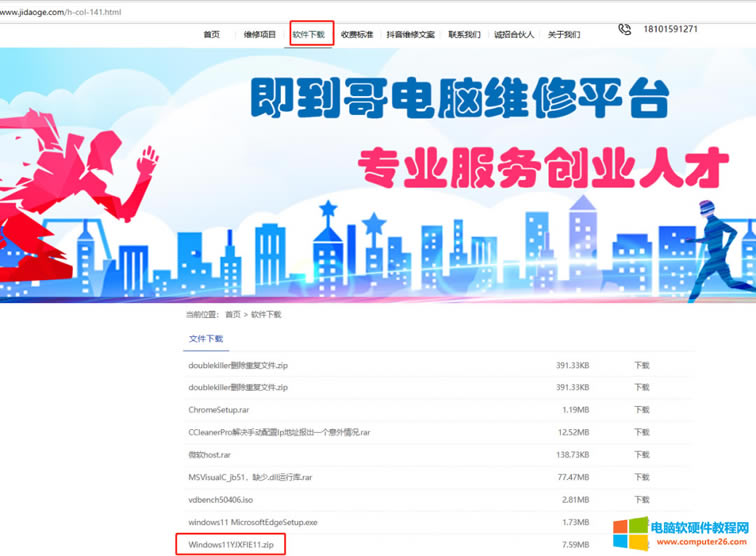Viewport: 756px width, 556px height.
Task: Click the Windows logo in the watermark
Action: click(632, 533)
